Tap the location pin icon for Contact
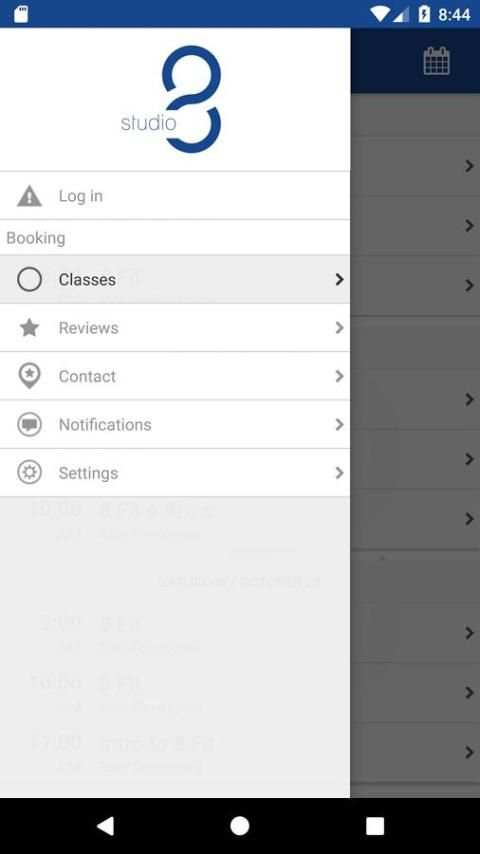Viewport: 480px width, 854px height. pyautogui.click(x=29, y=376)
